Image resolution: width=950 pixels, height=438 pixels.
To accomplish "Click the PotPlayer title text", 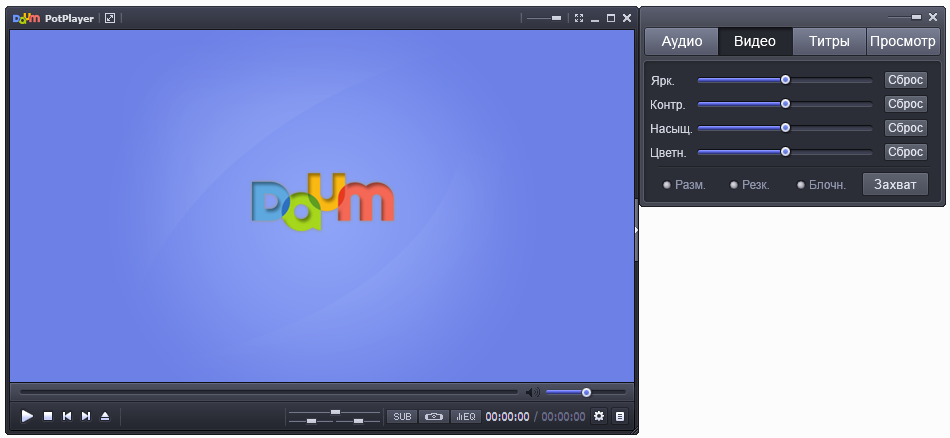I will (70, 18).
